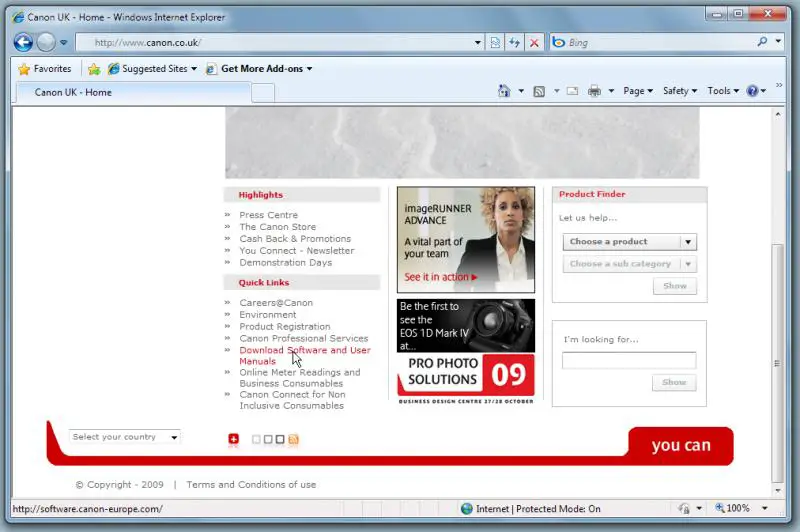800x532 pixels.
Task: Open the Environment quick link
Action: click(268, 315)
